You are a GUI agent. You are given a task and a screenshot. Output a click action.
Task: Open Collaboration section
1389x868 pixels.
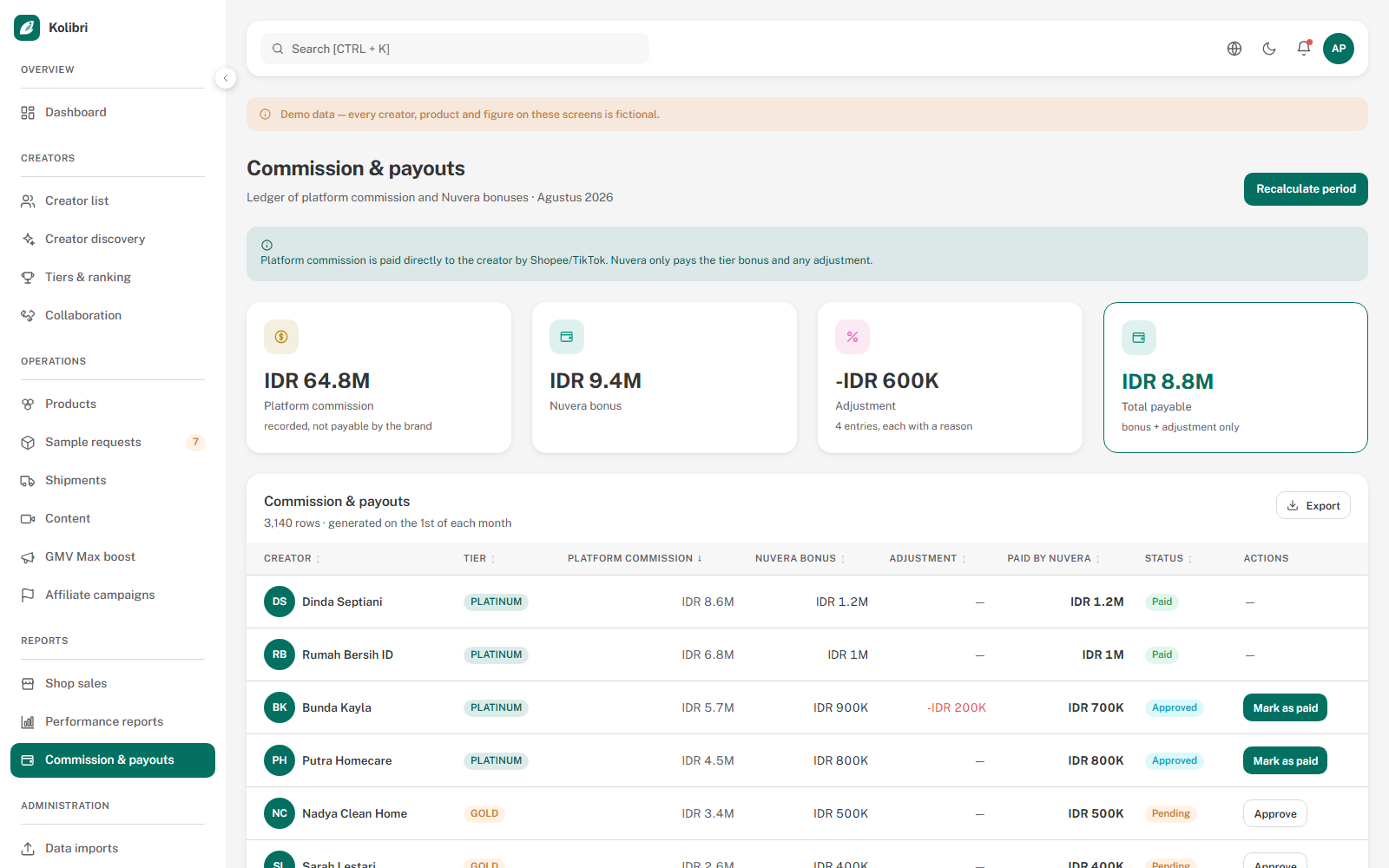(x=113, y=315)
